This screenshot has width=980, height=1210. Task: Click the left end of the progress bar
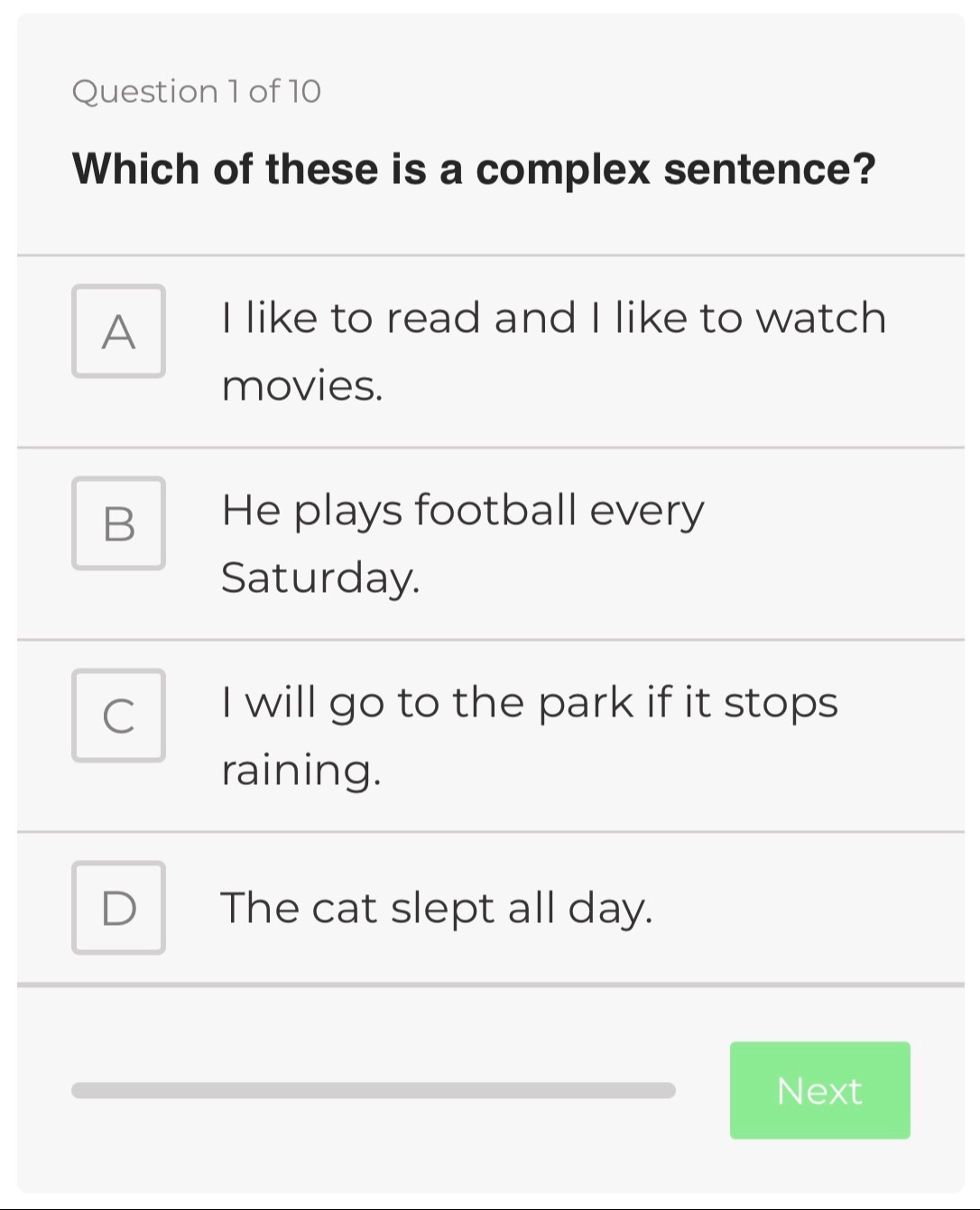click(x=81, y=1090)
